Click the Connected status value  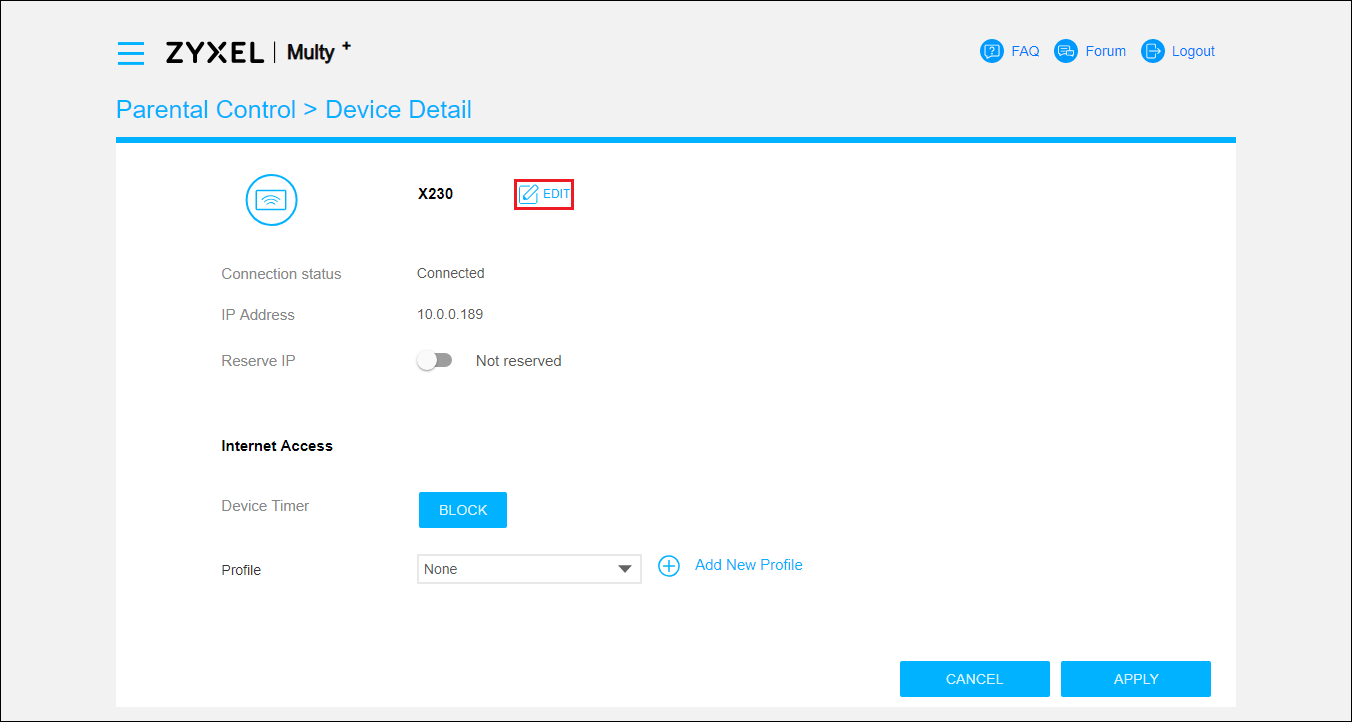(451, 273)
